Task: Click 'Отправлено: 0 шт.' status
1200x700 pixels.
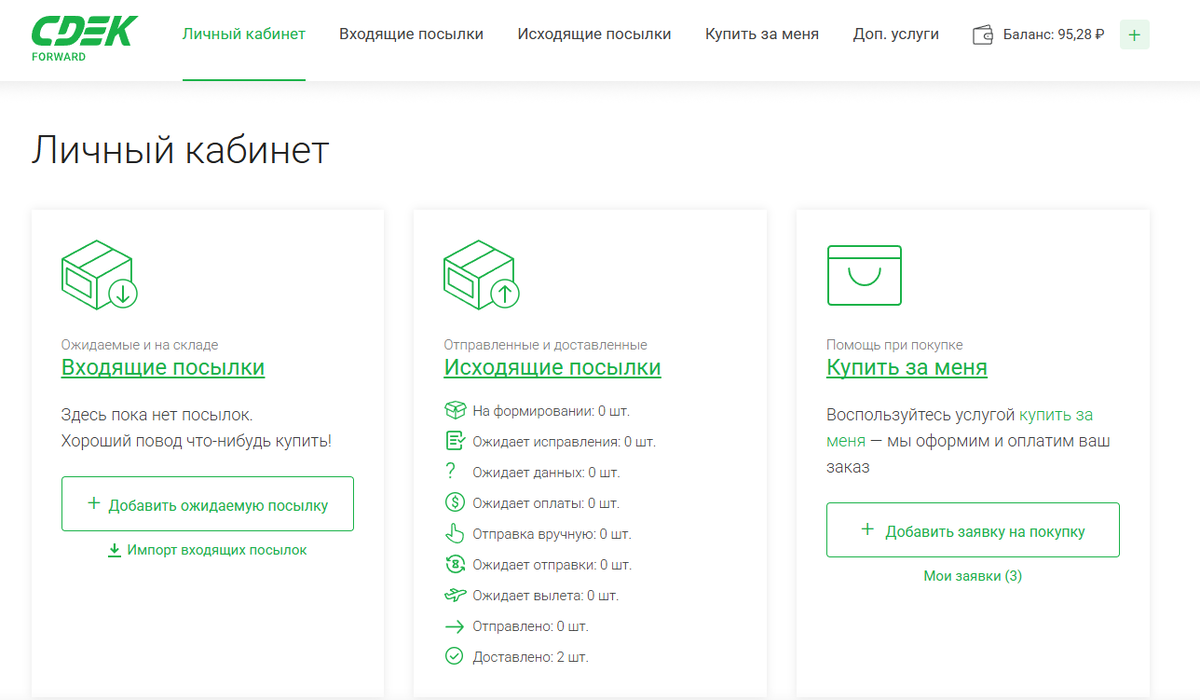Action: click(x=530, y=627)
